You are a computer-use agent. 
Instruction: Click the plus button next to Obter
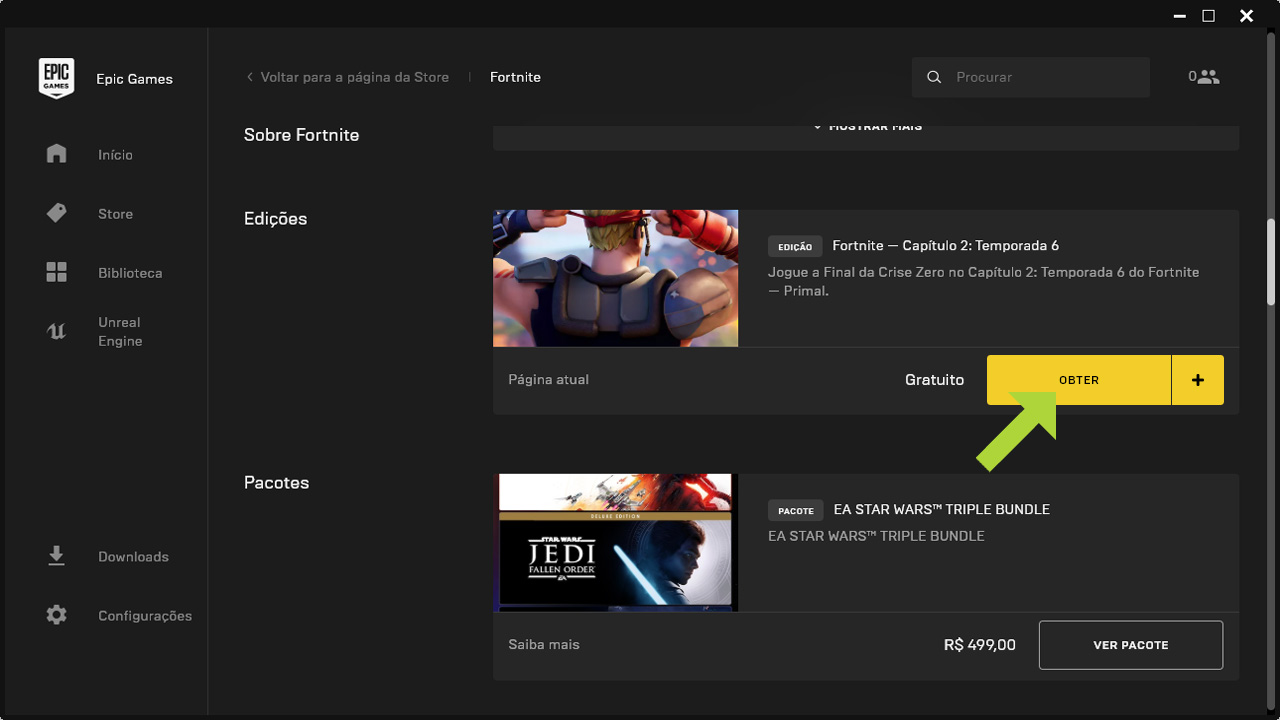click(1198, 380)
